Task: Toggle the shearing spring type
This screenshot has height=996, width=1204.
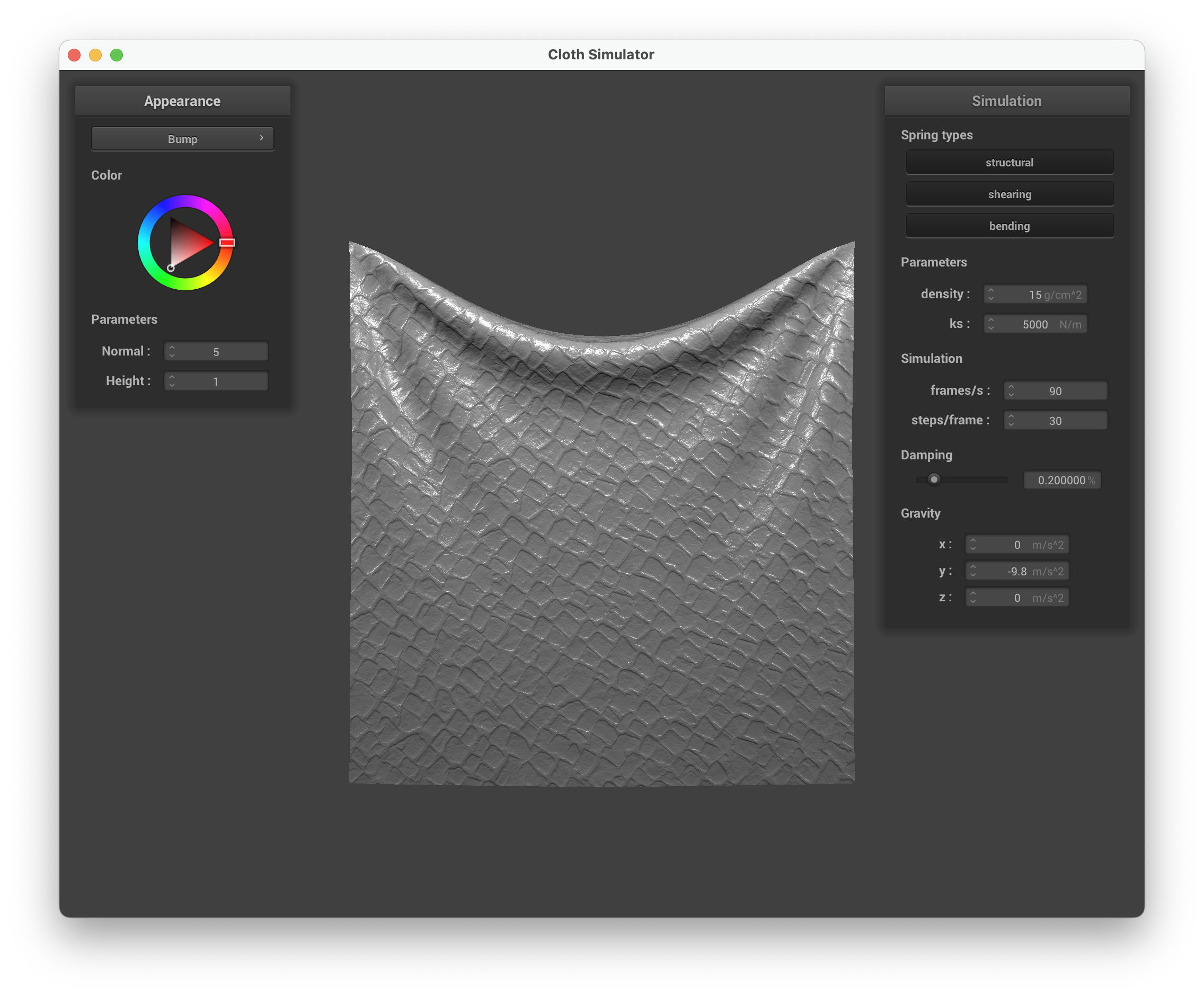Action: point(1009,194)
